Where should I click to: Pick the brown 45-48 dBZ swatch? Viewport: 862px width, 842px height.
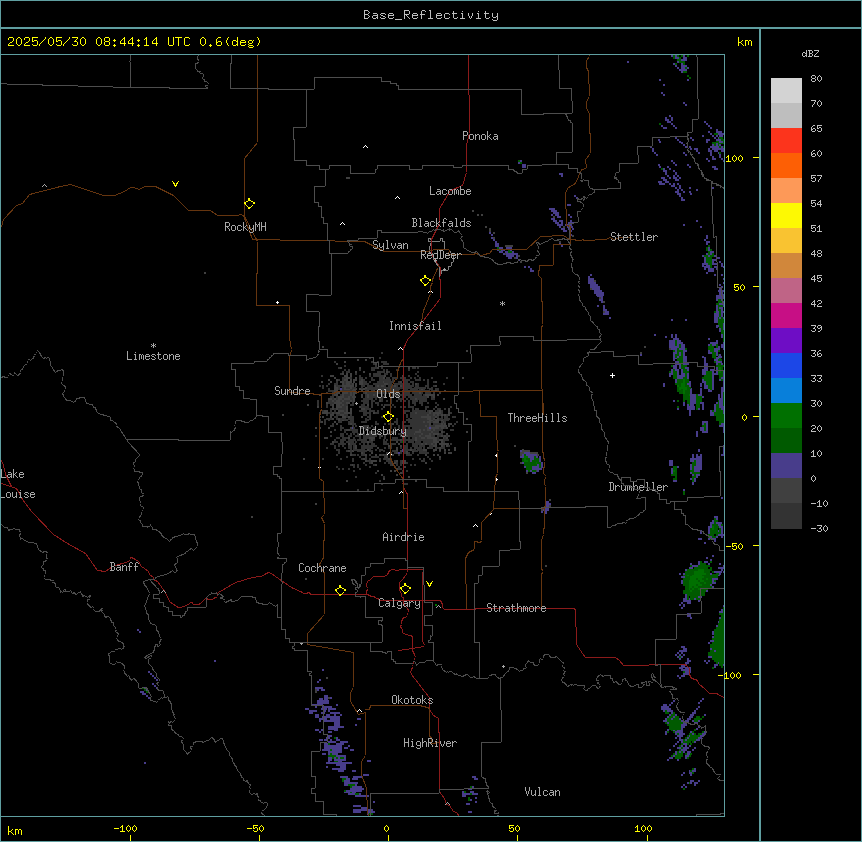[x=786, y=265]
